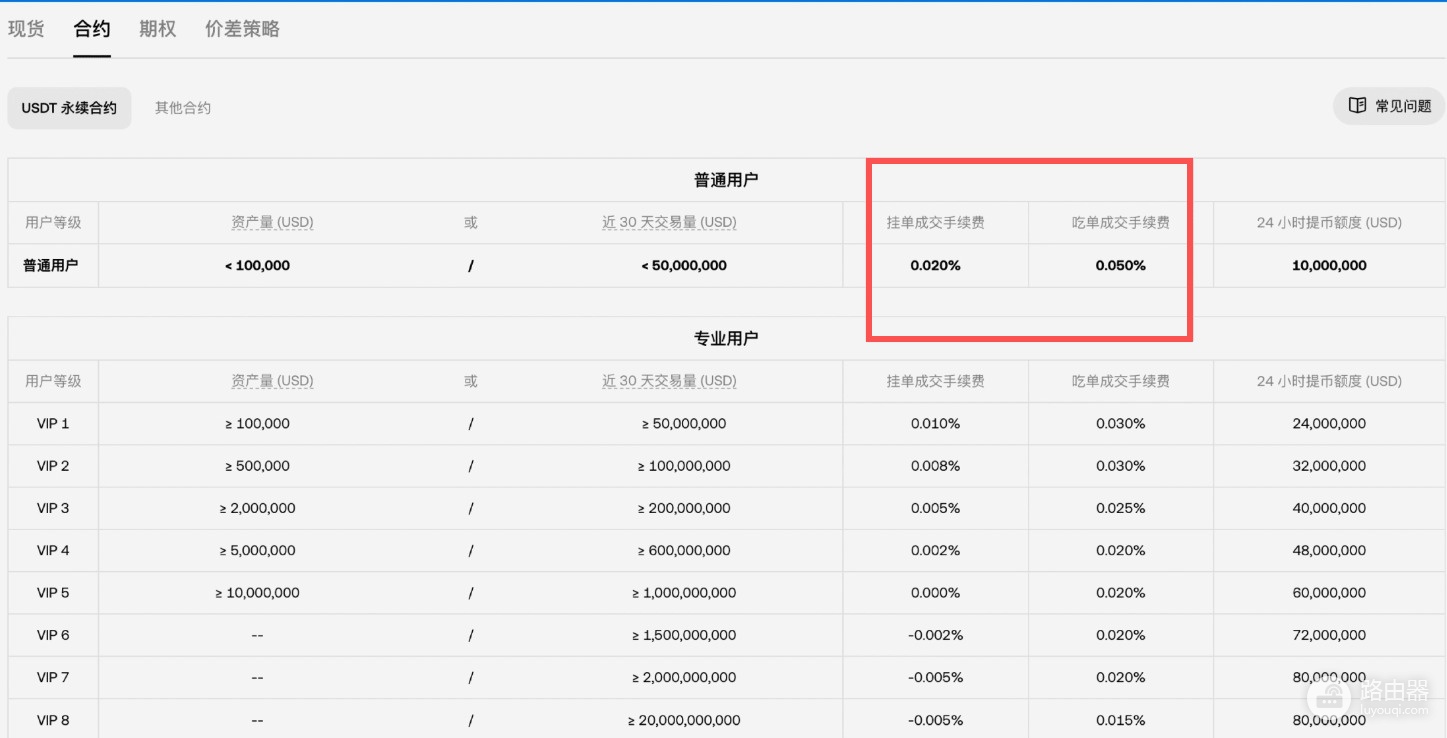This screenshot has height=738, width=1447.
Task: Click the < 100,000 asset cell
Action: pyautogui.click(x=257, y=266)
